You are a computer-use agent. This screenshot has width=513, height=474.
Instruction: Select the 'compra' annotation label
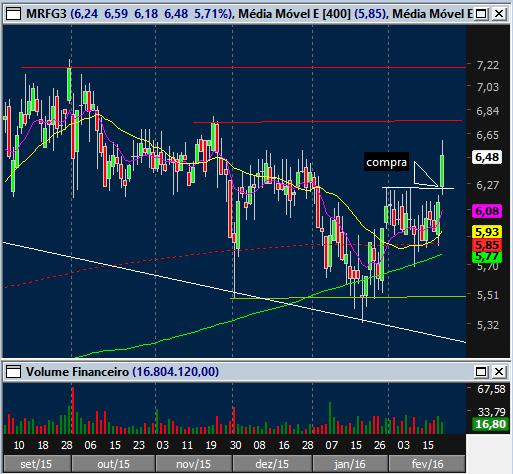[x=386, y=162]
